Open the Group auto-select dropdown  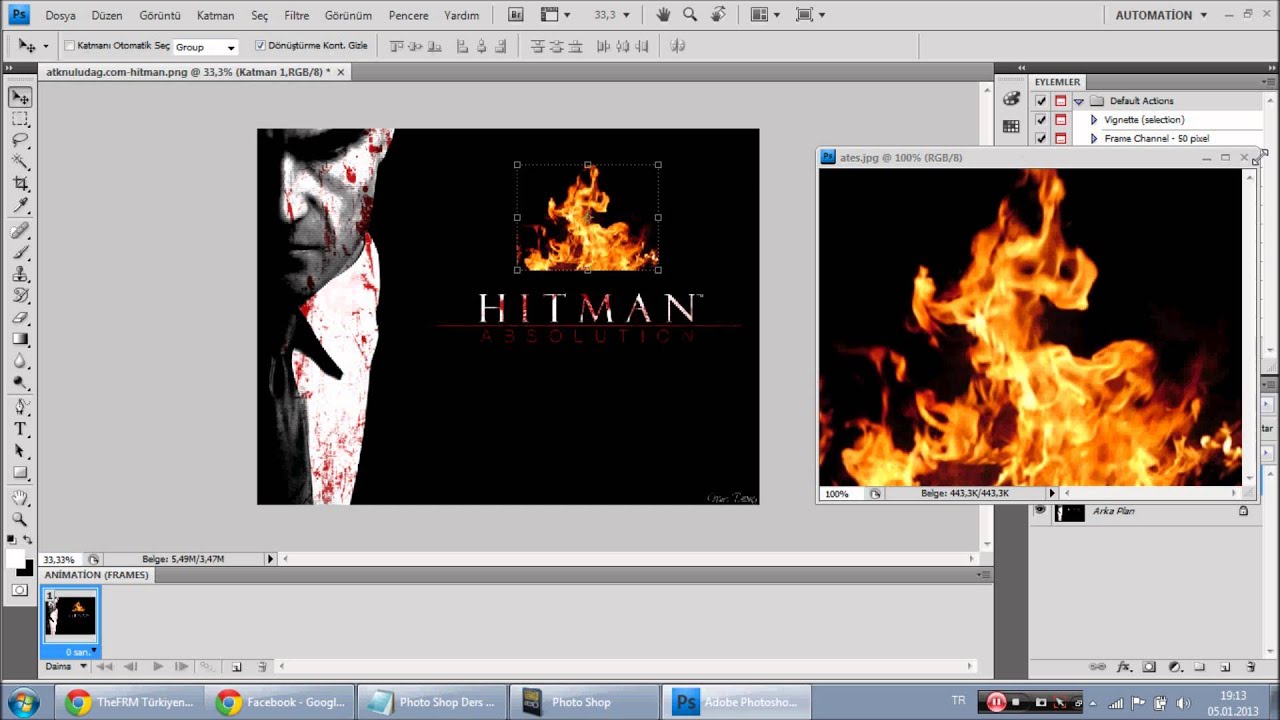[x=205, y=47]
